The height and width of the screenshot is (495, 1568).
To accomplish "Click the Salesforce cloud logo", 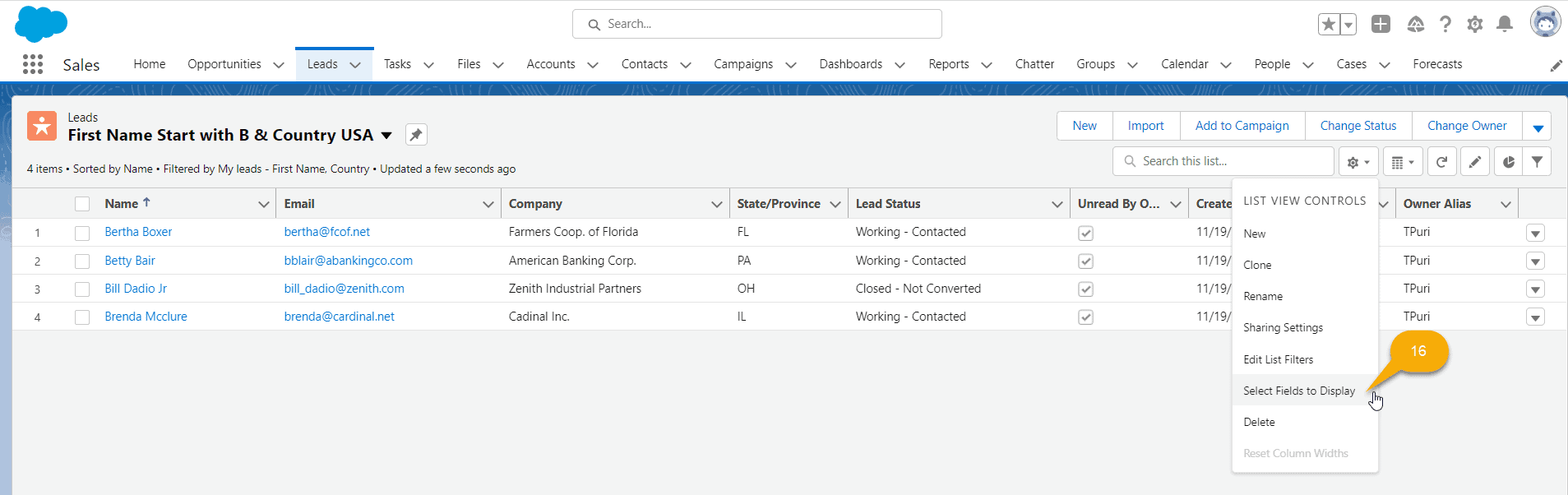I will pos(41,24).
